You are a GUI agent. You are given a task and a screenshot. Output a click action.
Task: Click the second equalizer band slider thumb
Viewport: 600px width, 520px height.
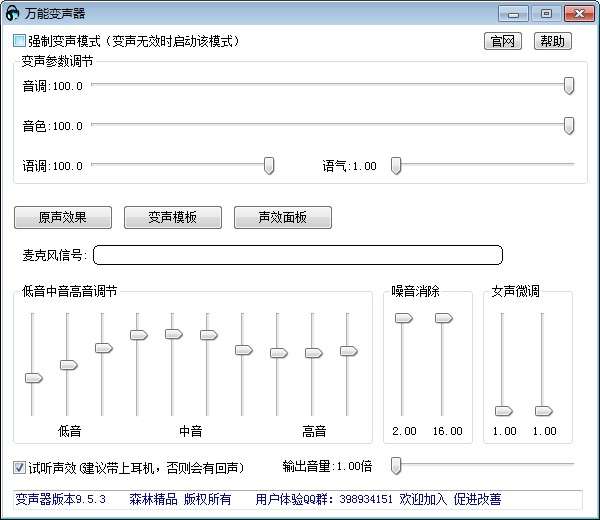69,365
